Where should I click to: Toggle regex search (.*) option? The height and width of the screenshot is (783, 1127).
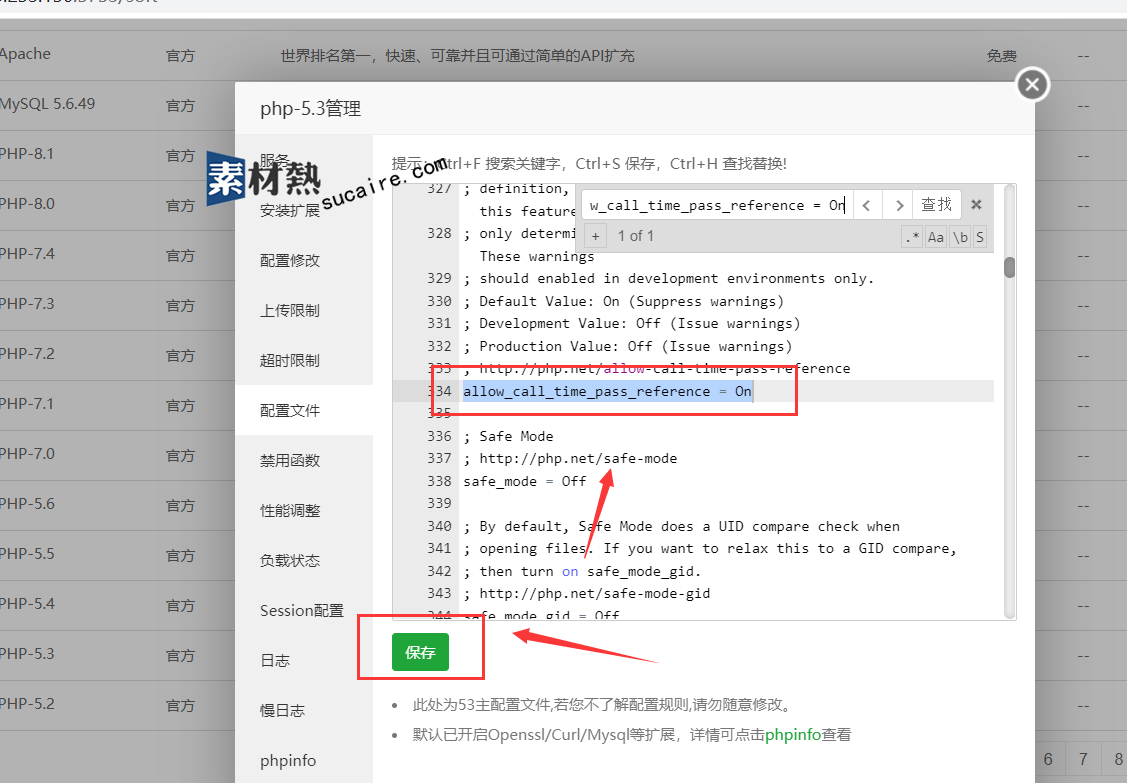(x=912, y=237)
